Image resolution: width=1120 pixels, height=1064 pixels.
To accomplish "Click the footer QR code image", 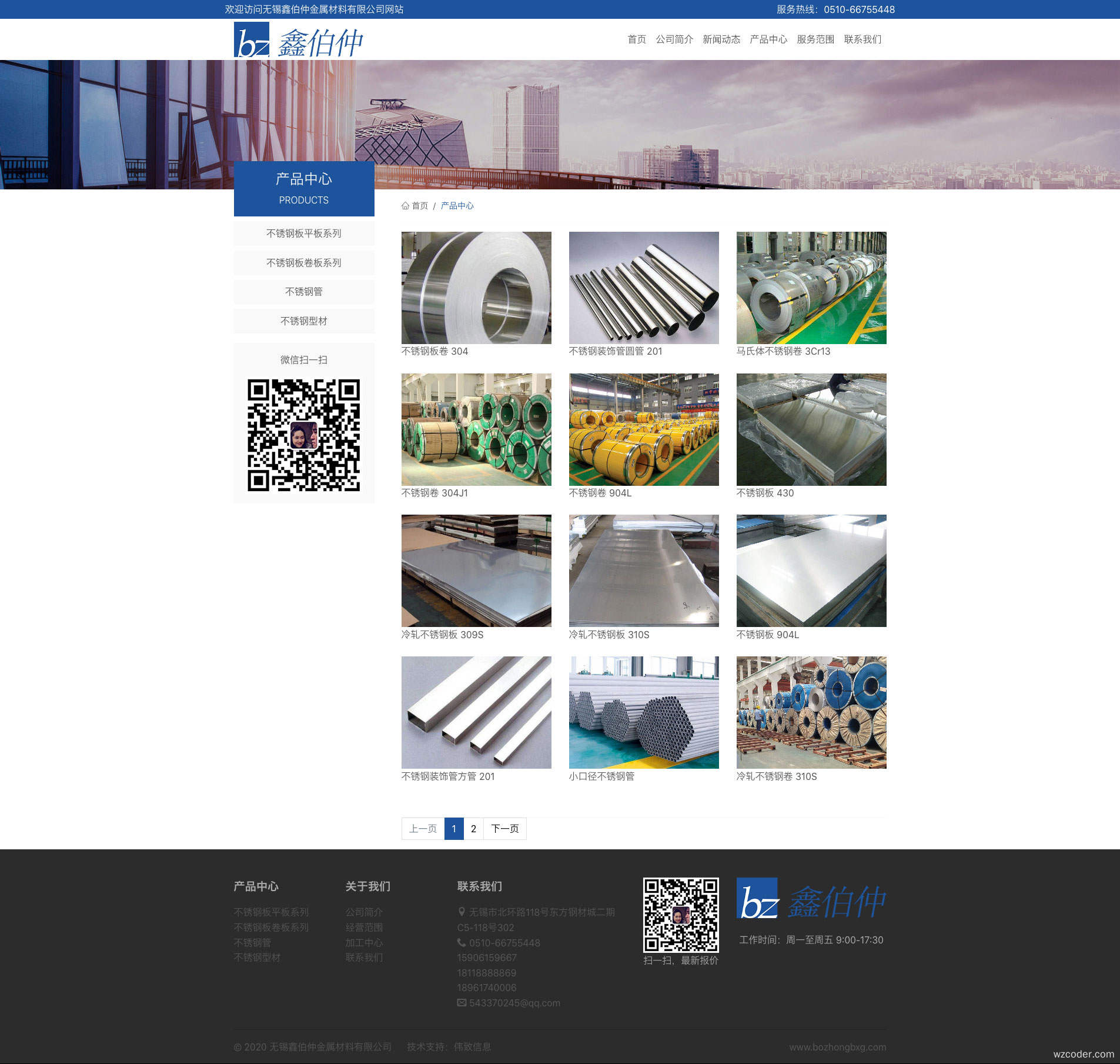I will pyautogui.click(x=680, y=915).
